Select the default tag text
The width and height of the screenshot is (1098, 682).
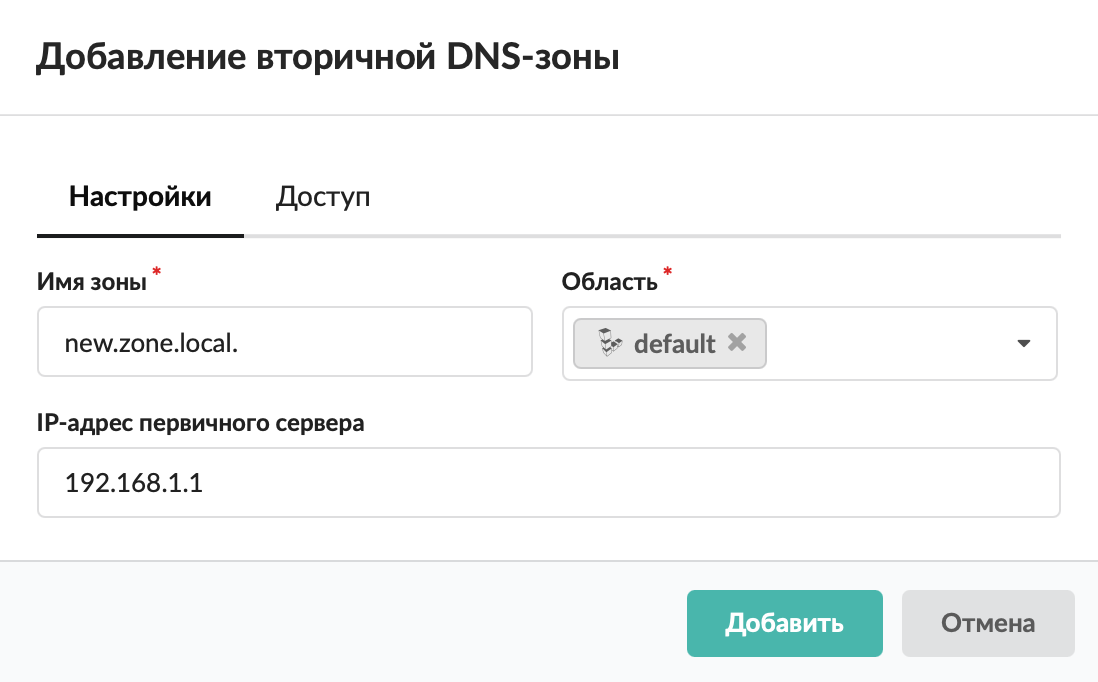pyautogui.click(x=675, y=344)
